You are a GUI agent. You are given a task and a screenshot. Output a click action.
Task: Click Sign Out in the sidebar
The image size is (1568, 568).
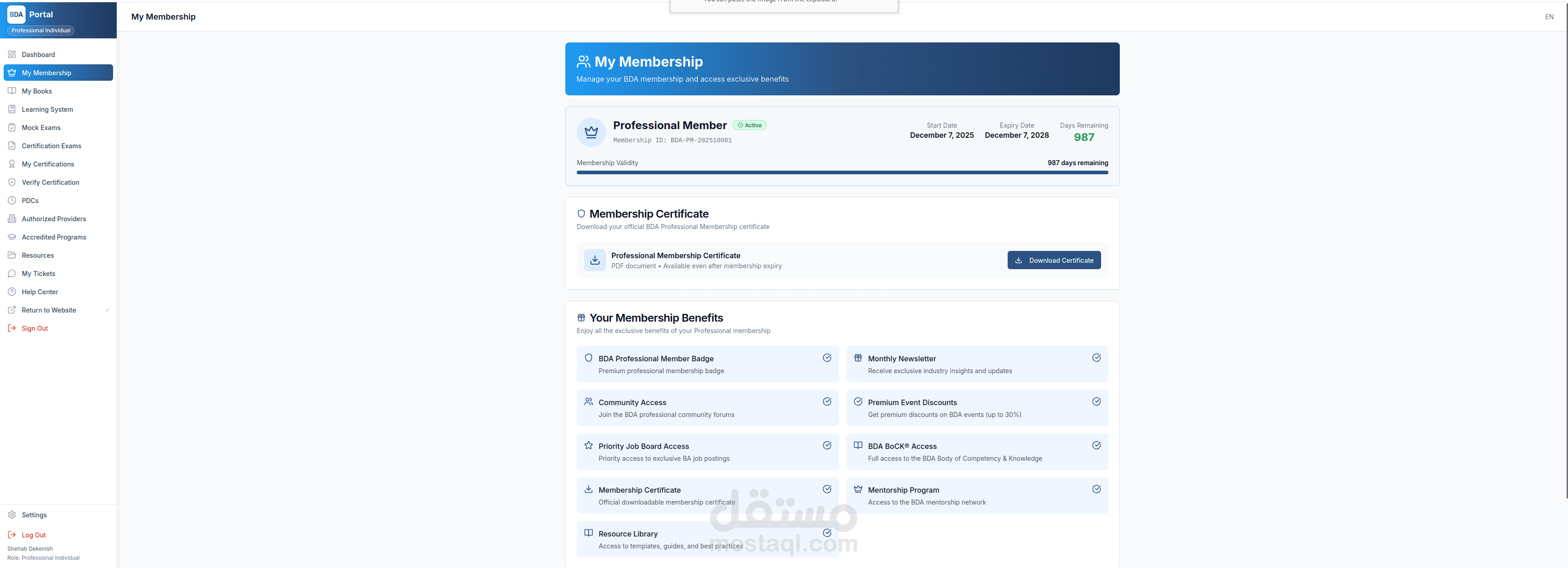coord(35,328)
